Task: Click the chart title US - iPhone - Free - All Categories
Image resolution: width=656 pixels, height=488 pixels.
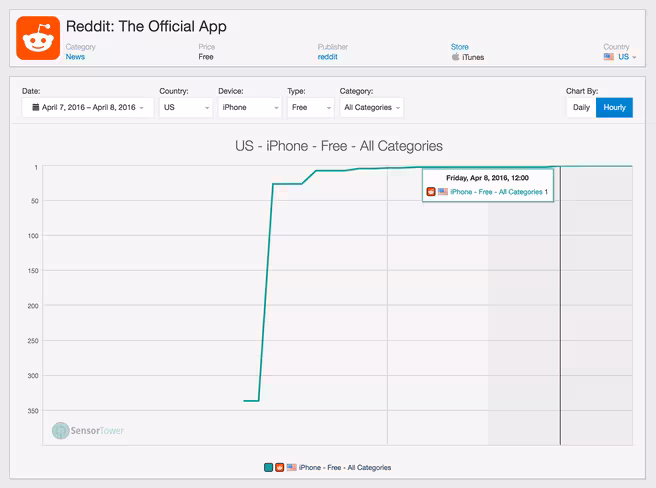Action: click(339, 146)
